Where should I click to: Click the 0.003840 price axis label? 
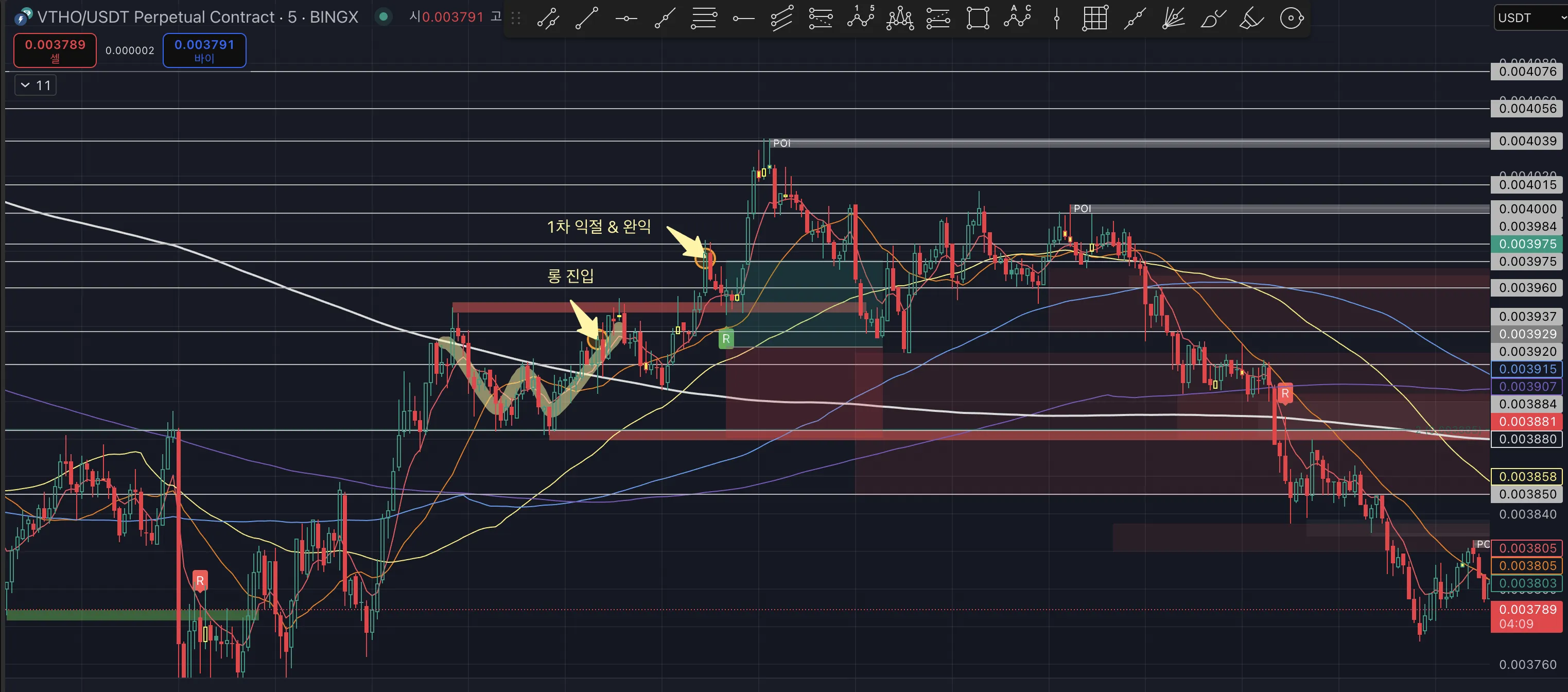(1527, 514)
